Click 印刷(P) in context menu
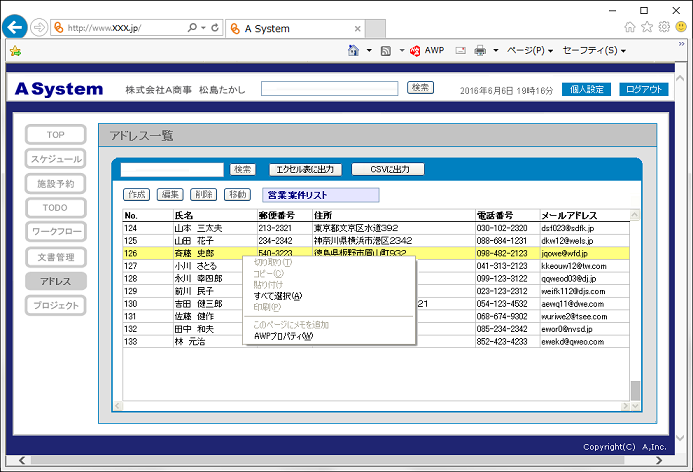 click(267, 307)
